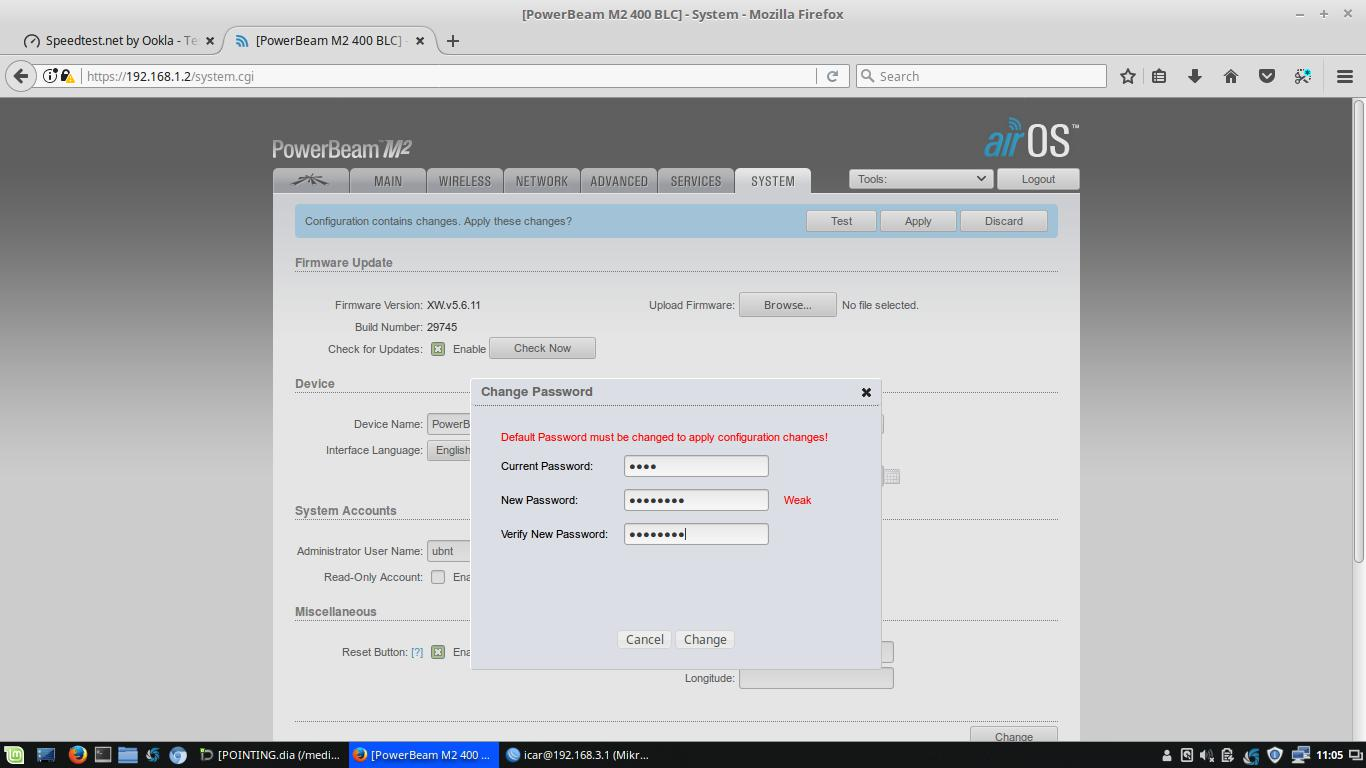This screenshot has height=768, width=1366.
Task: Focus the Current Password field
Action: (696, 466)
